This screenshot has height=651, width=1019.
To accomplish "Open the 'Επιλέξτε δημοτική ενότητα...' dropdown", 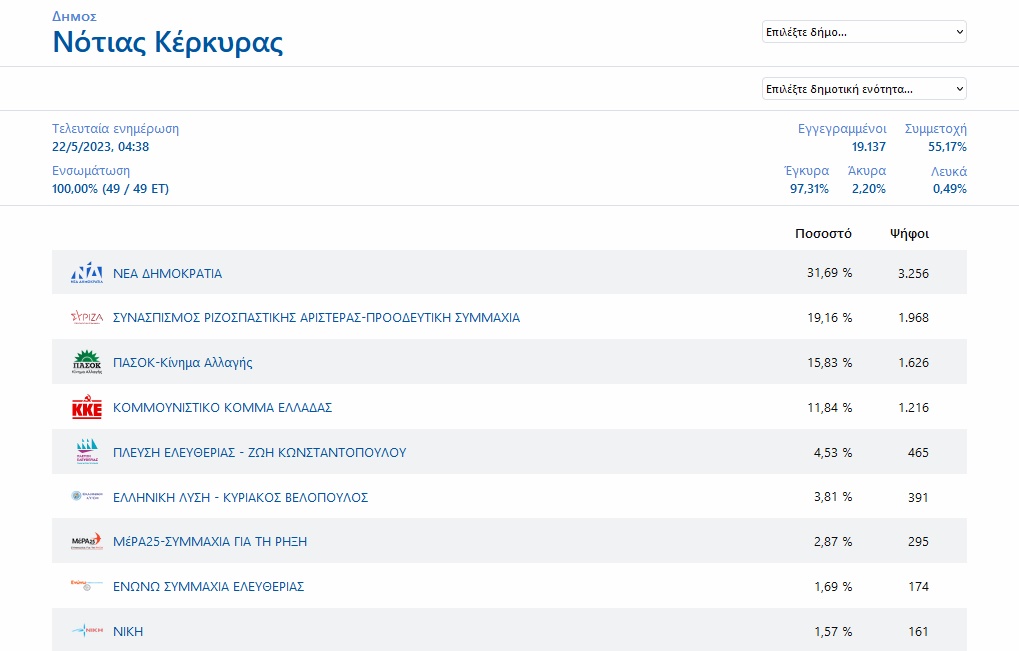I will (864, 89).
